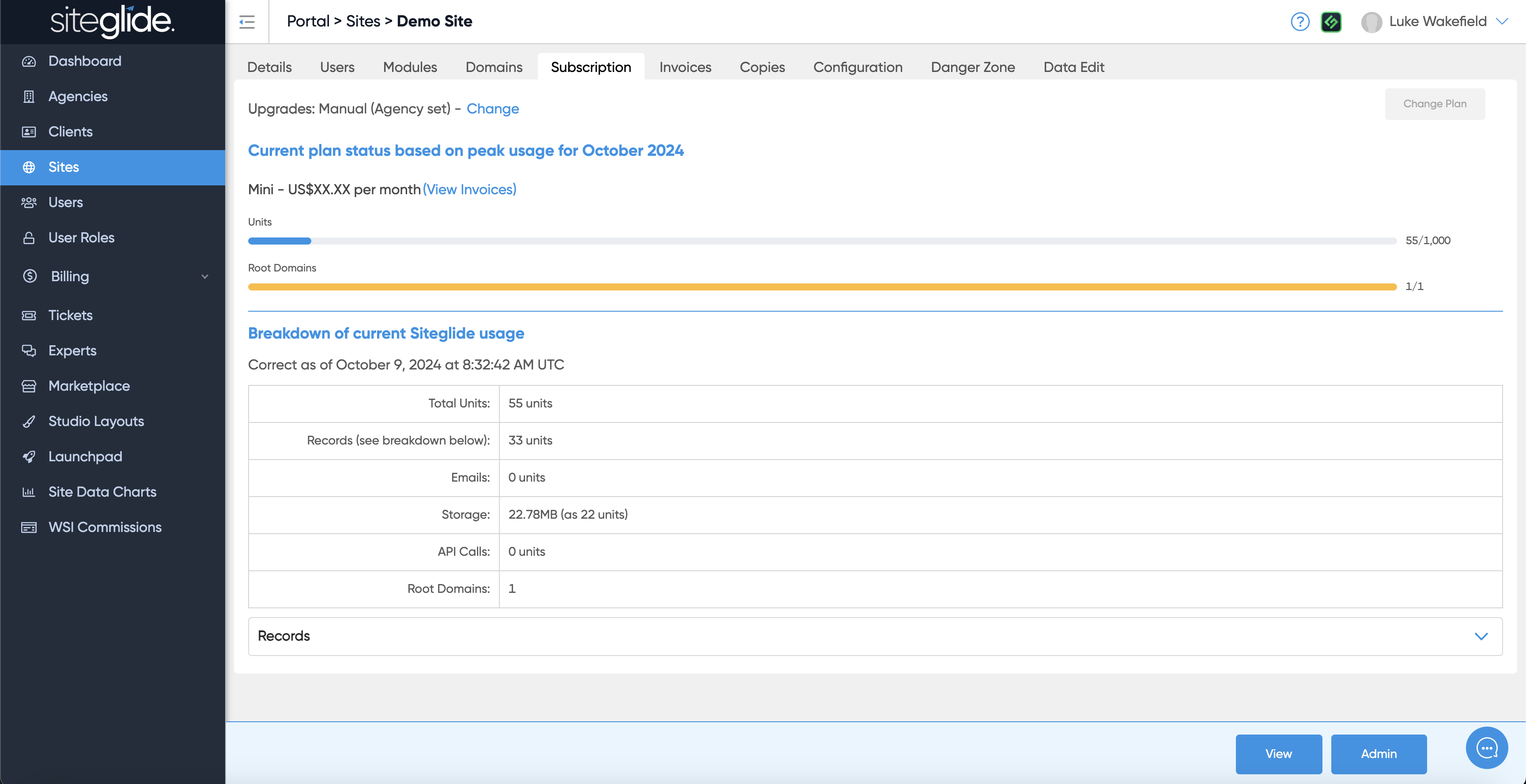Click the Units usage progress bar

[822, 241]
